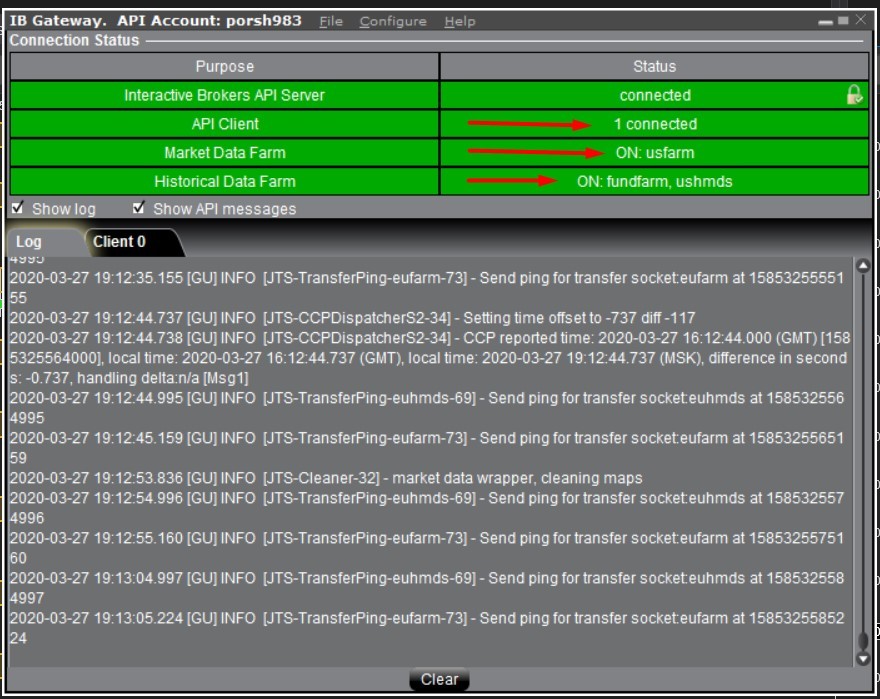This screenshot has height=699, width=880.
Task: Click the Status column header
Action: (655, 66)
